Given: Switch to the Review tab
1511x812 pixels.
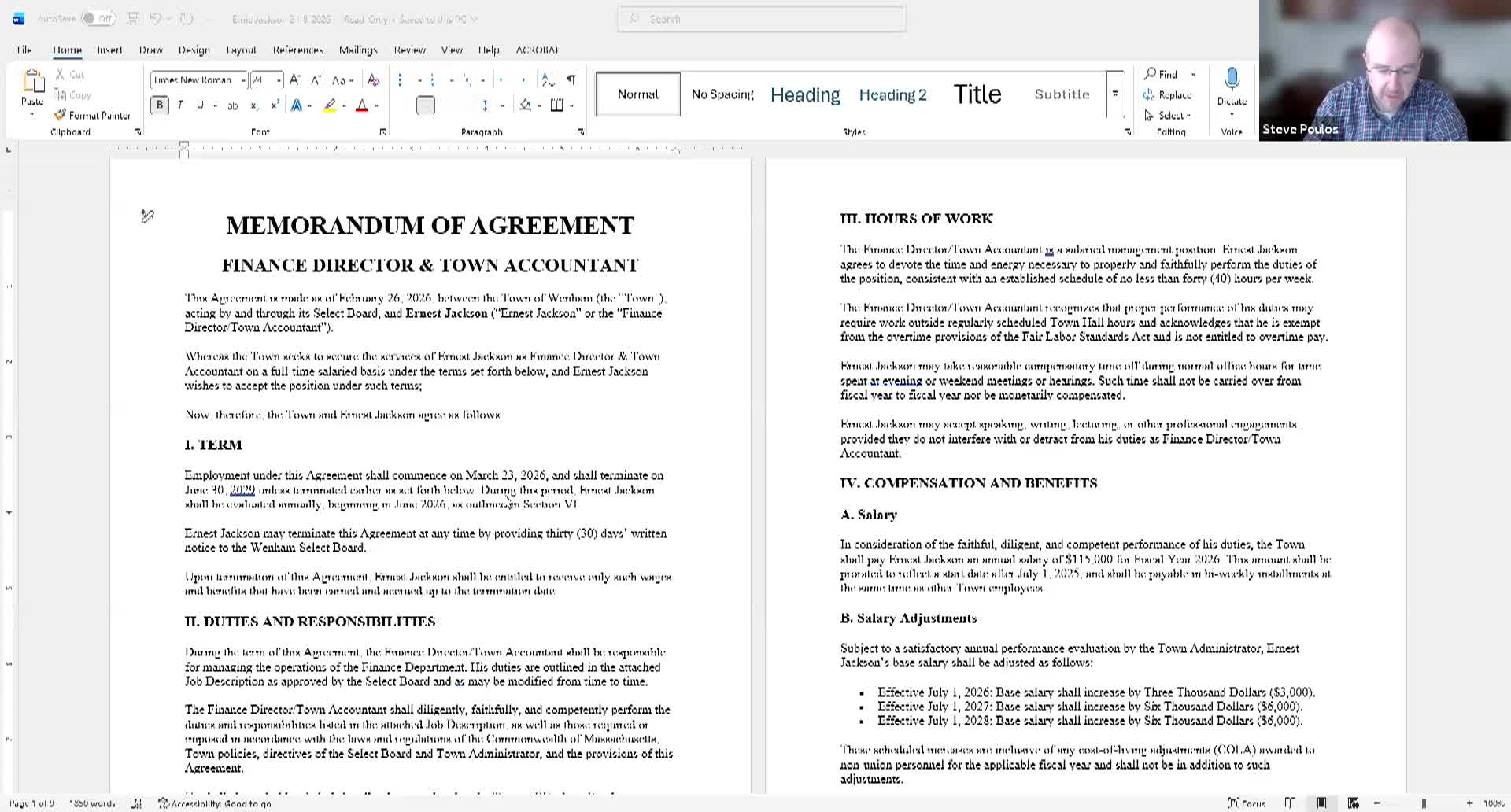Looking at the screenshot, I should pyautogui.click(x=409, y=50).
